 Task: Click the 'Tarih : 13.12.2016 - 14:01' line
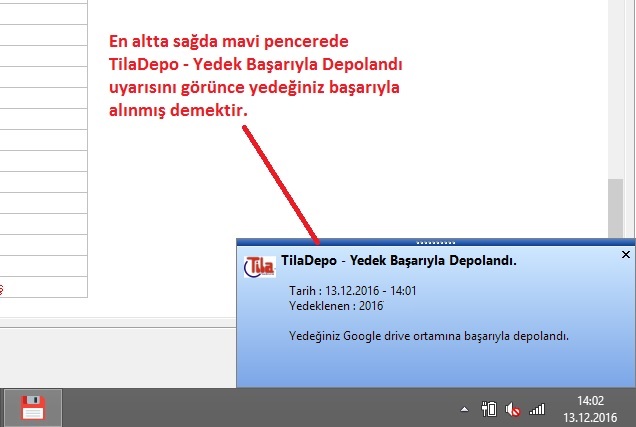point(352,291)
